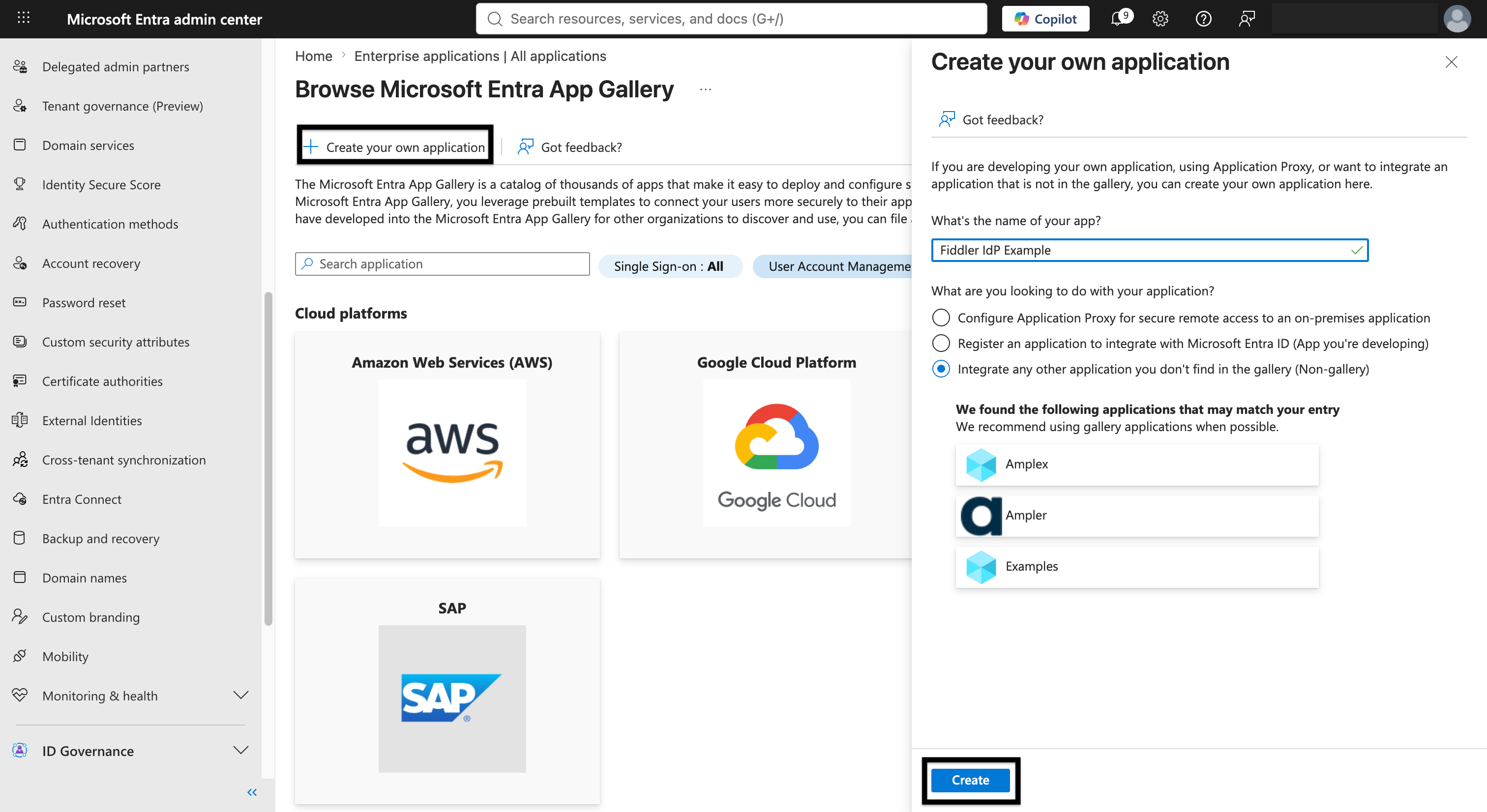Click the Mobility icon
The height and width of the screenshot is (812, 1487).
(x=20, y=656)
